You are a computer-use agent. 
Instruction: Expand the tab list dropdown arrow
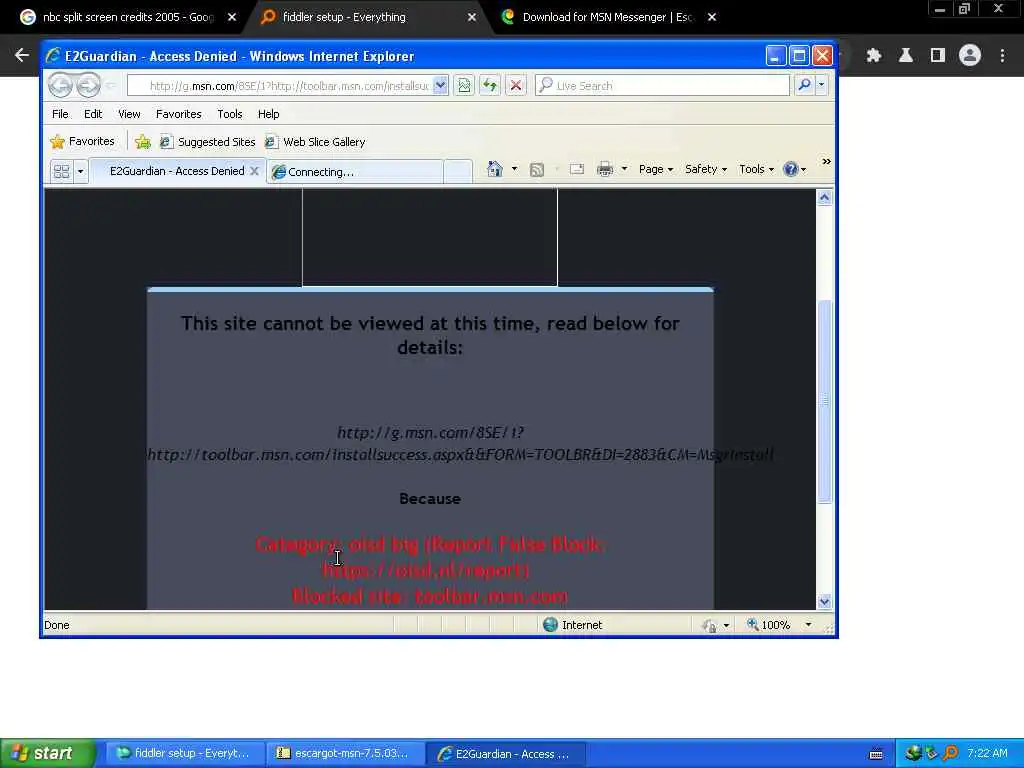(x=80, y=171)
